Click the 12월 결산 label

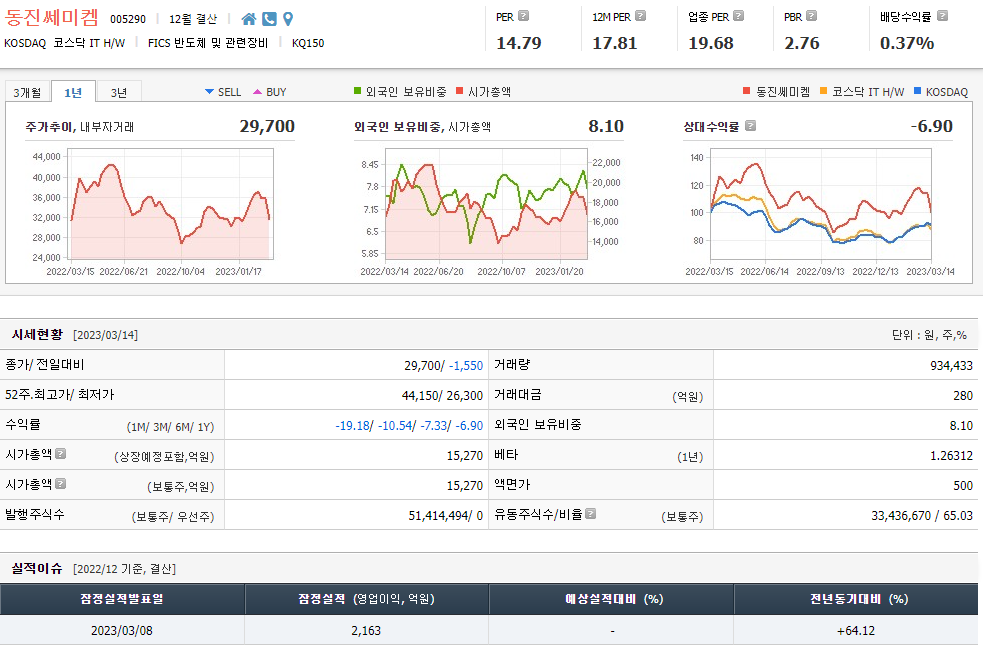(193, 19)
